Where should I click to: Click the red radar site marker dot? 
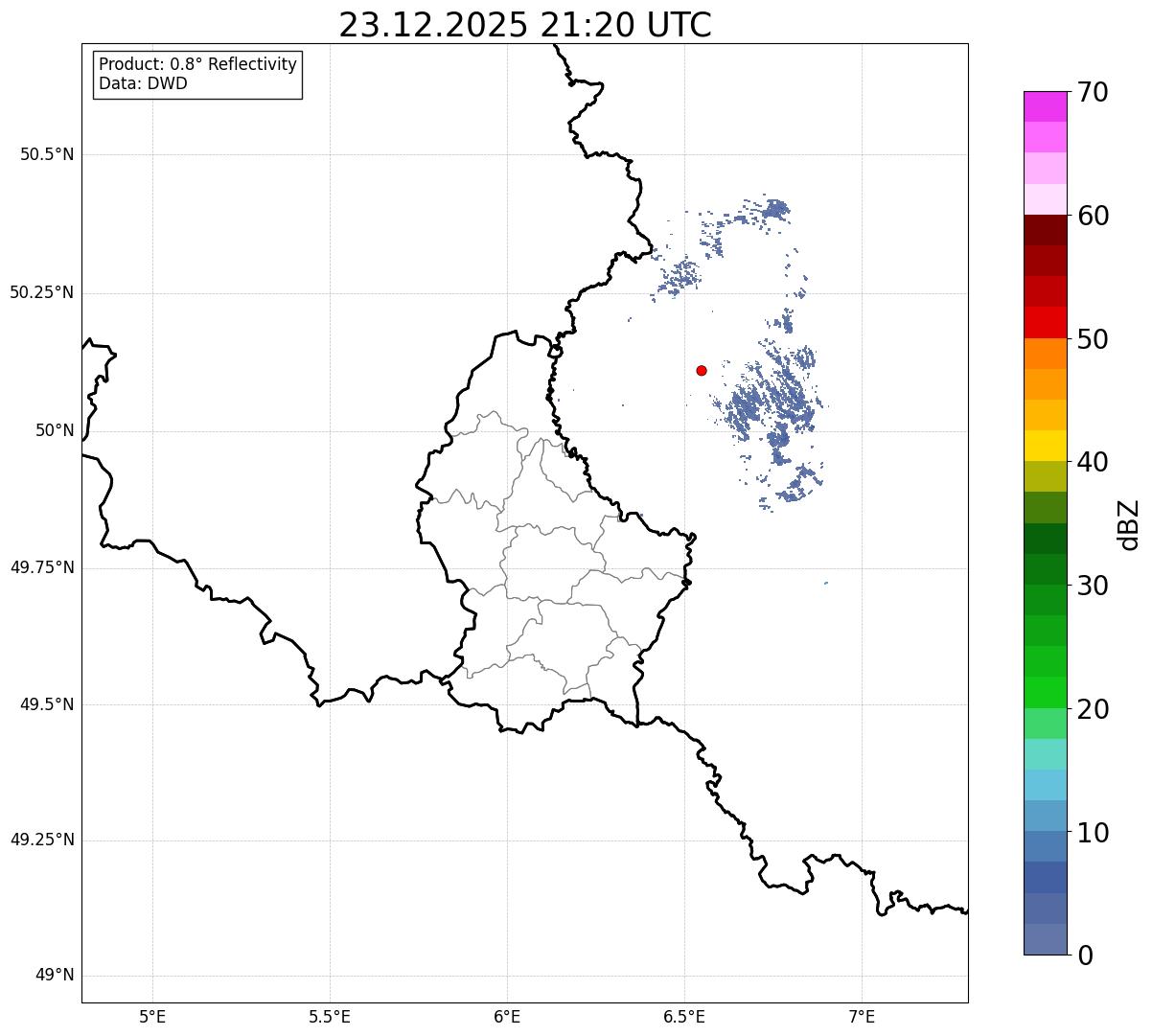click(x=702, y=370)
